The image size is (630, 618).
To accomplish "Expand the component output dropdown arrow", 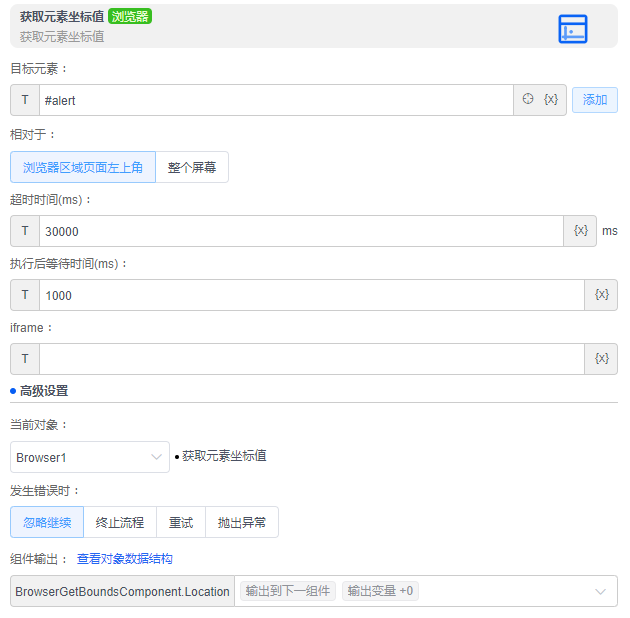I will 600,591.
